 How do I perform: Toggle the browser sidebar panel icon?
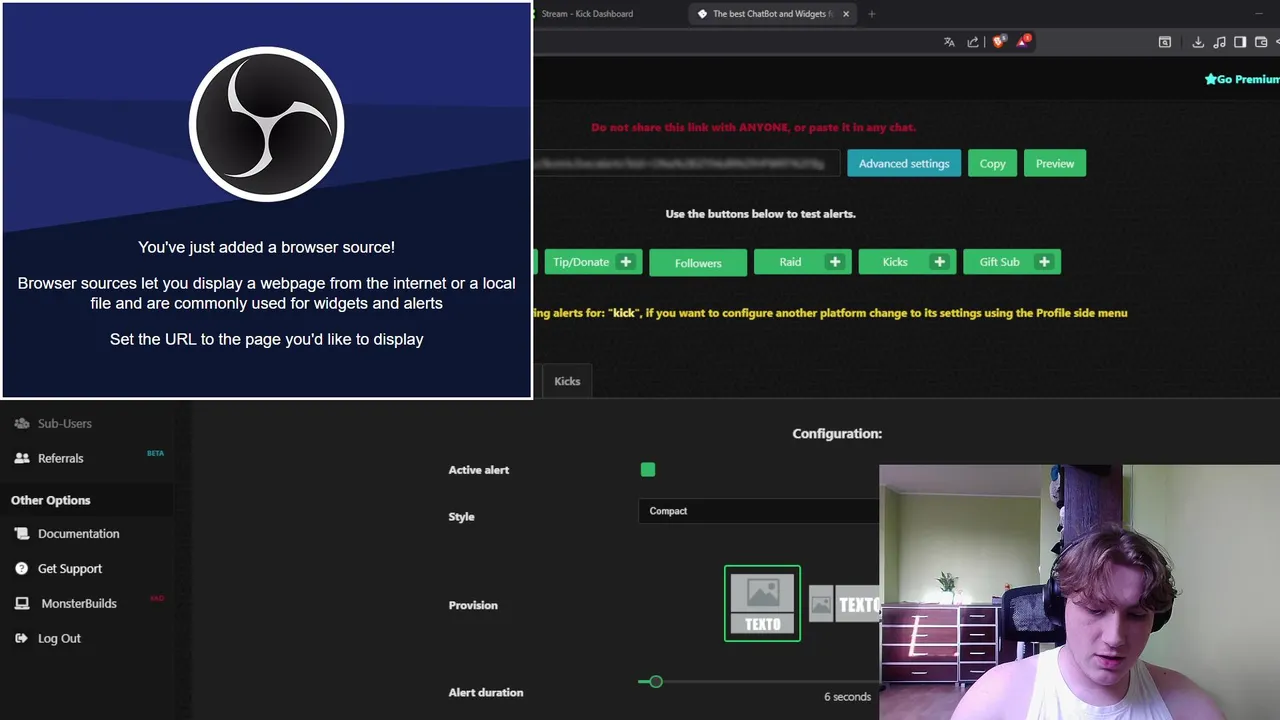point(1240,42)
